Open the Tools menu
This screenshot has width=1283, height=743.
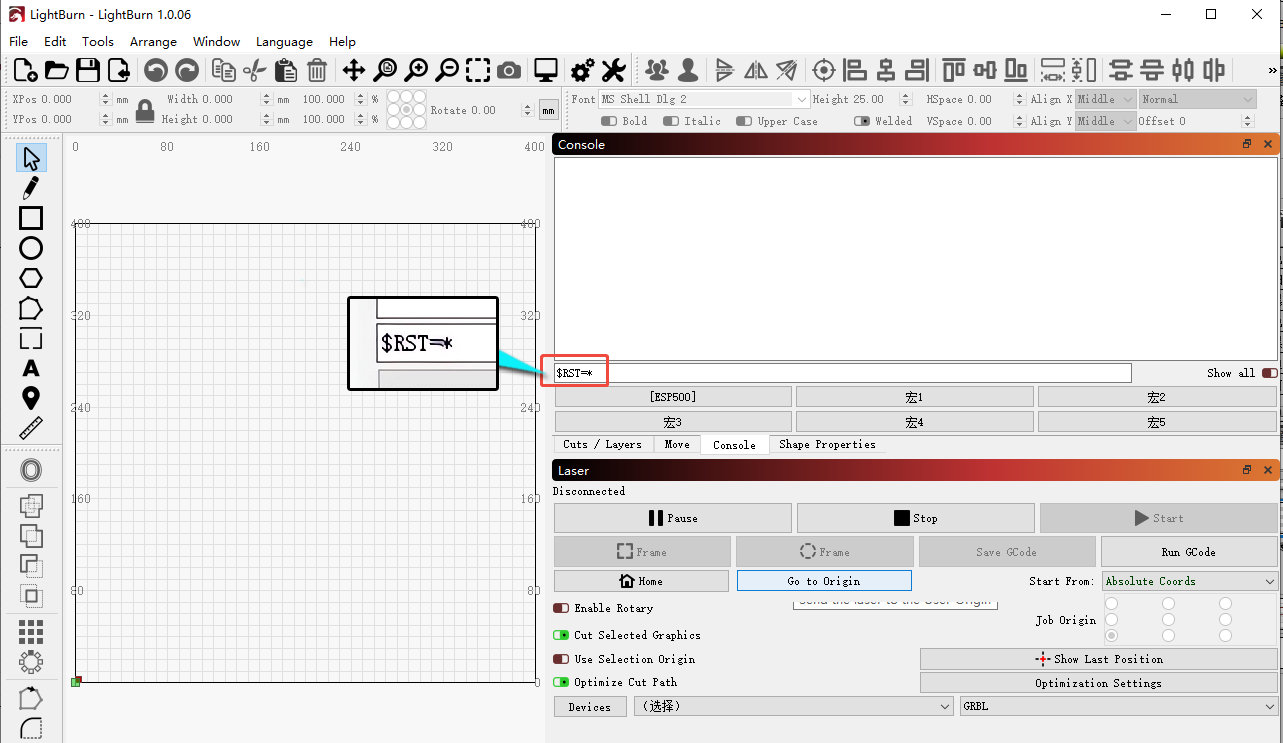point(98,42)
